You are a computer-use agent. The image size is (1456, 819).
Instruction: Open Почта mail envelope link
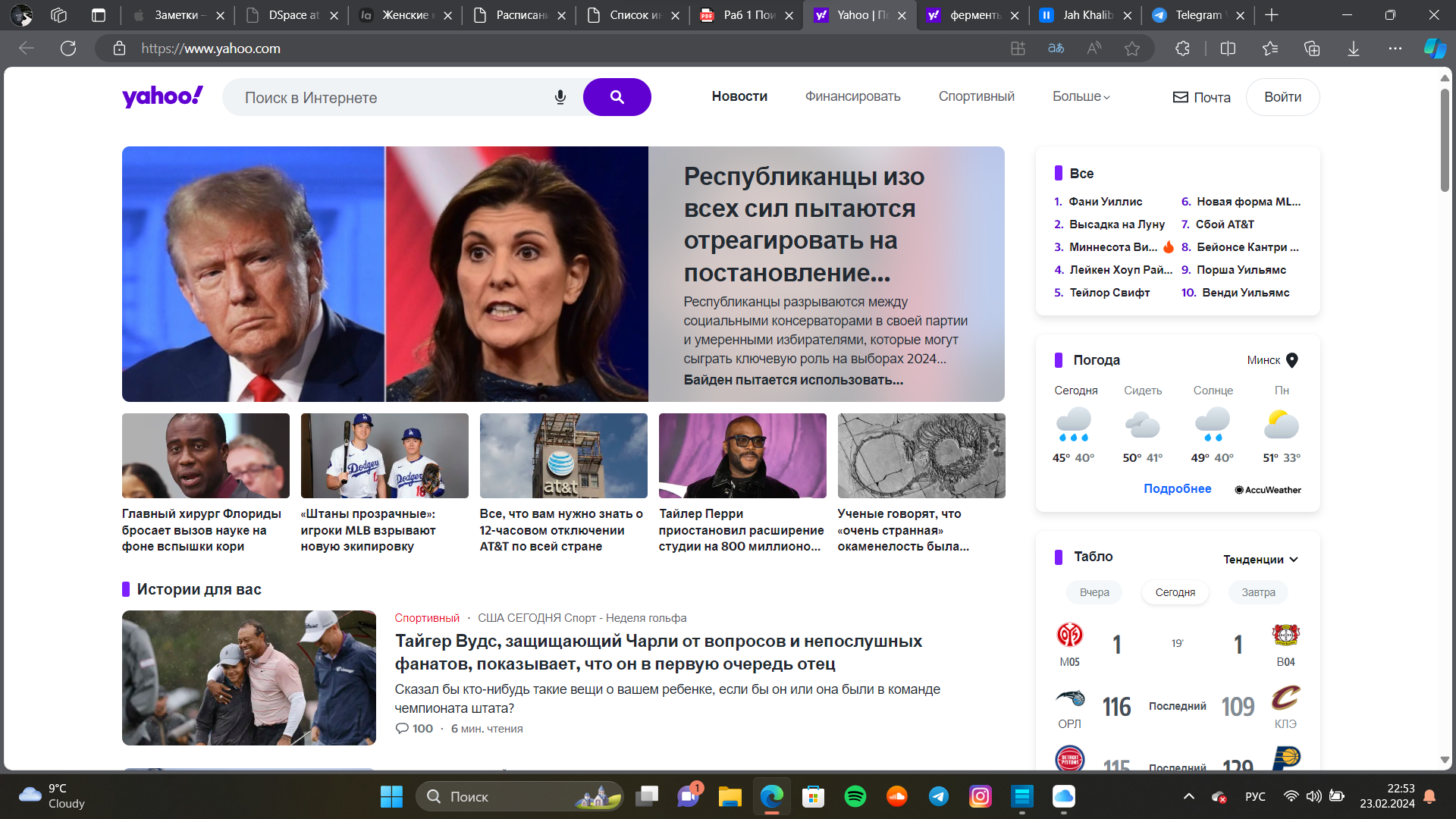pyautogui.click(x=1201, y=97)
